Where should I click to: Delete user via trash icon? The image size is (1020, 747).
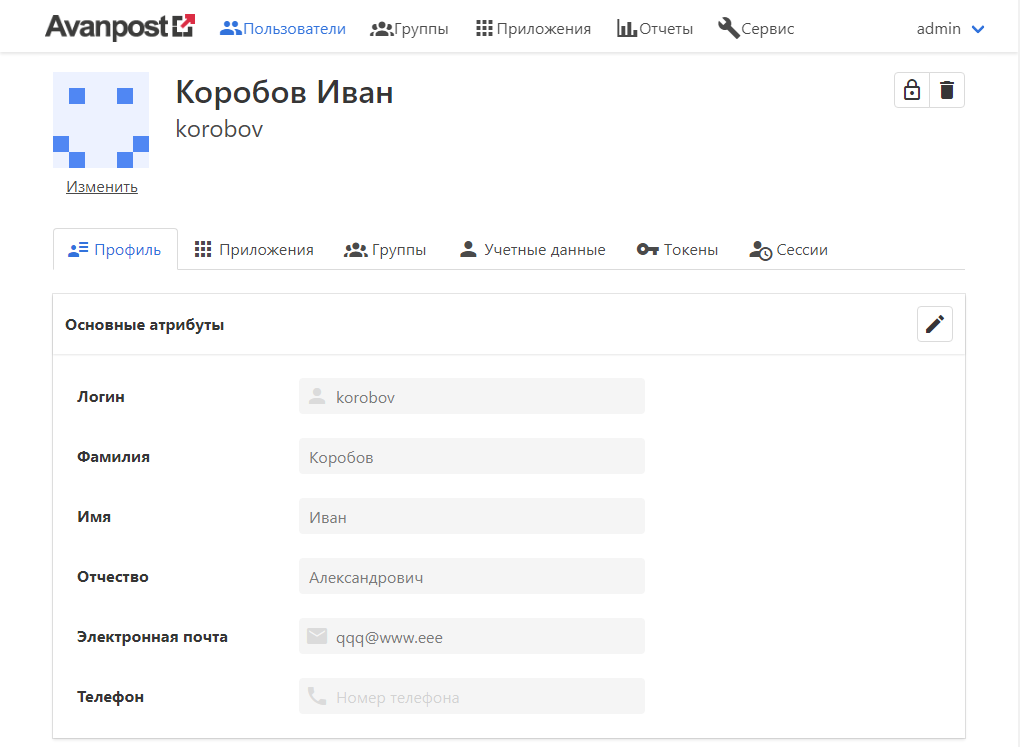pyautogui.click(x=947, y=90)
